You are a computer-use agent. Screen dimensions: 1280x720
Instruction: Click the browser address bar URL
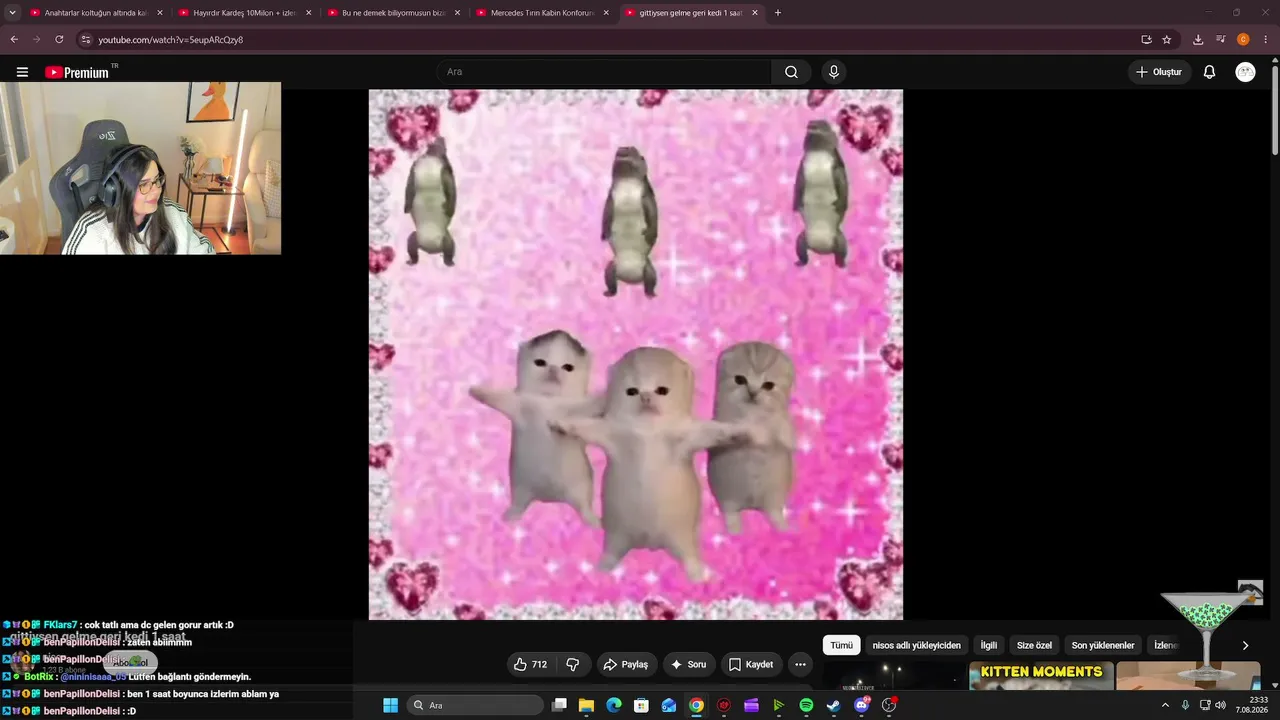click(171, 40)
